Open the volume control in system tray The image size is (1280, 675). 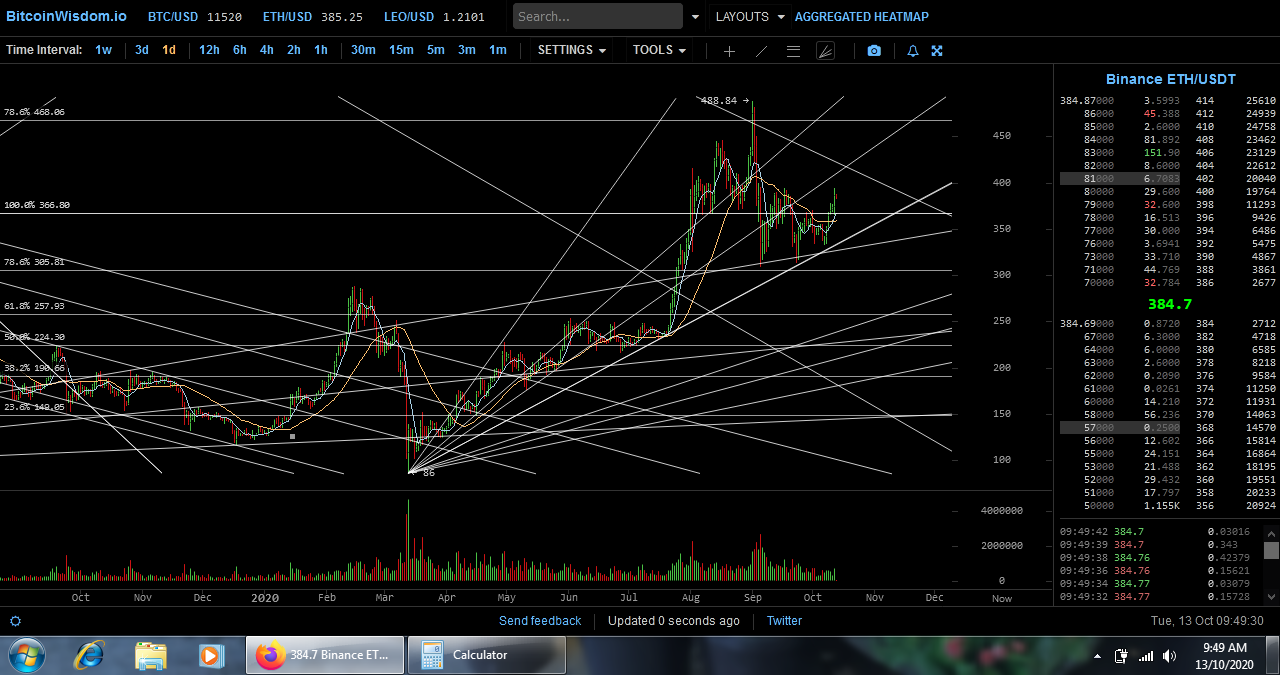[1168, 656]
